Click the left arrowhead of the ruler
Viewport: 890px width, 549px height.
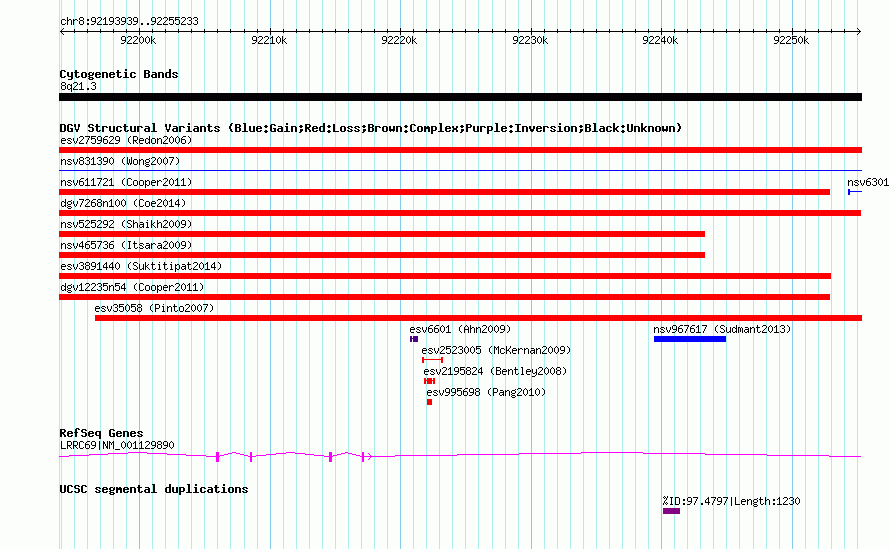(x=62, y=31)
